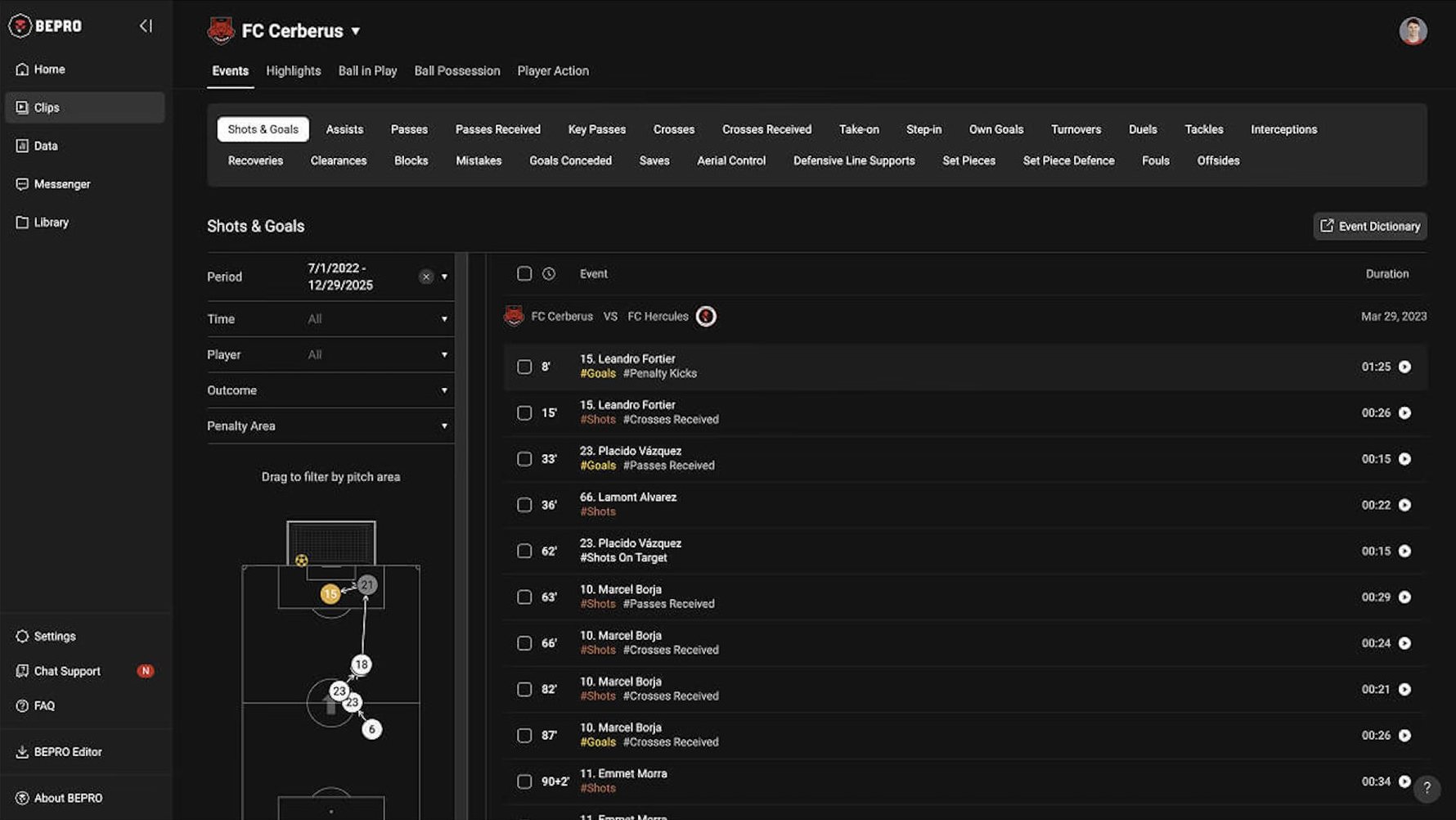Expand the Time filter dropdown

(x=444, y=319)
